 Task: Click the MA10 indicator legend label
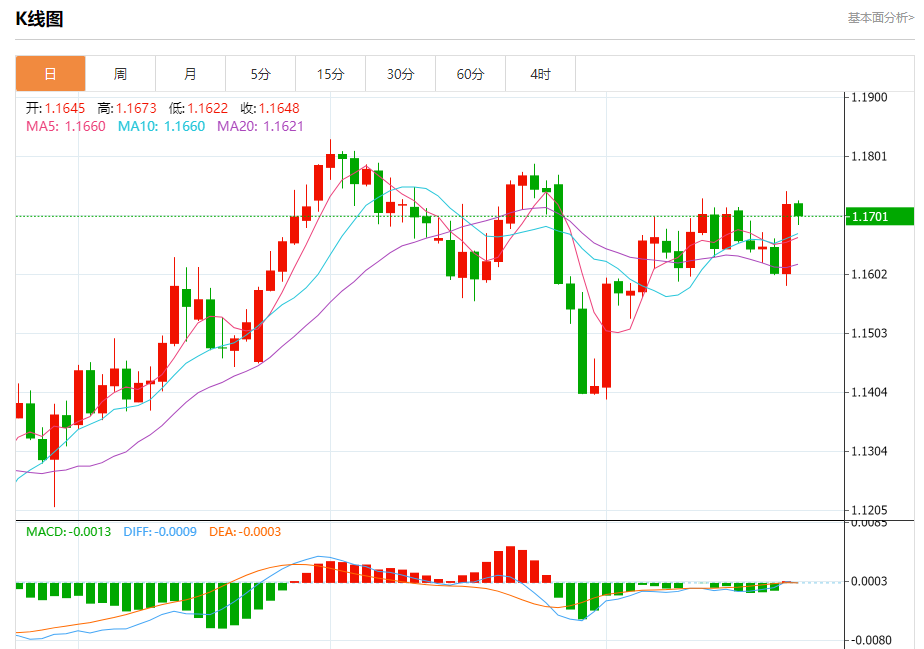coord(161,126)
